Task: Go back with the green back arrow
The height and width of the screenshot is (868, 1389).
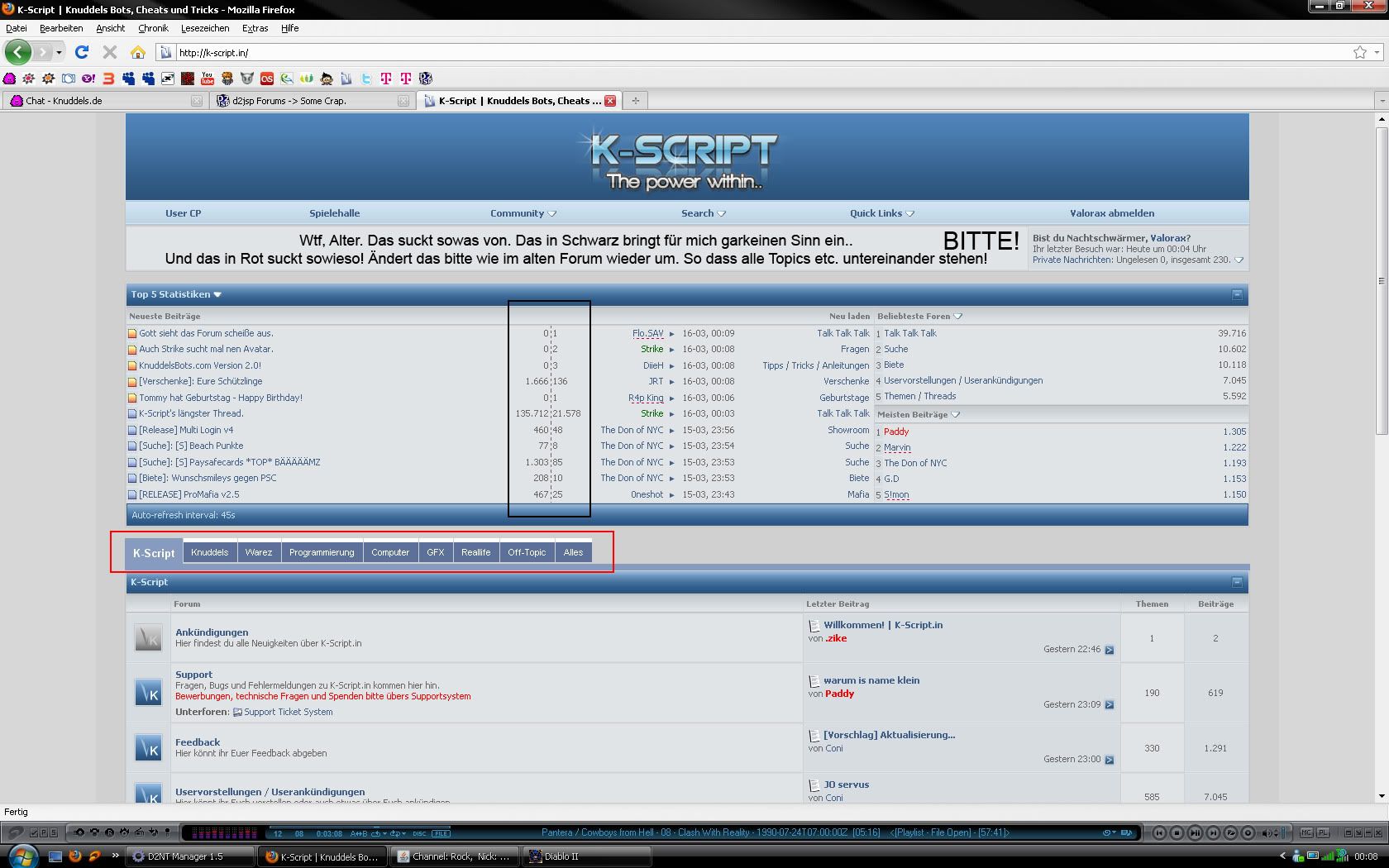Action: coord(17,52)
